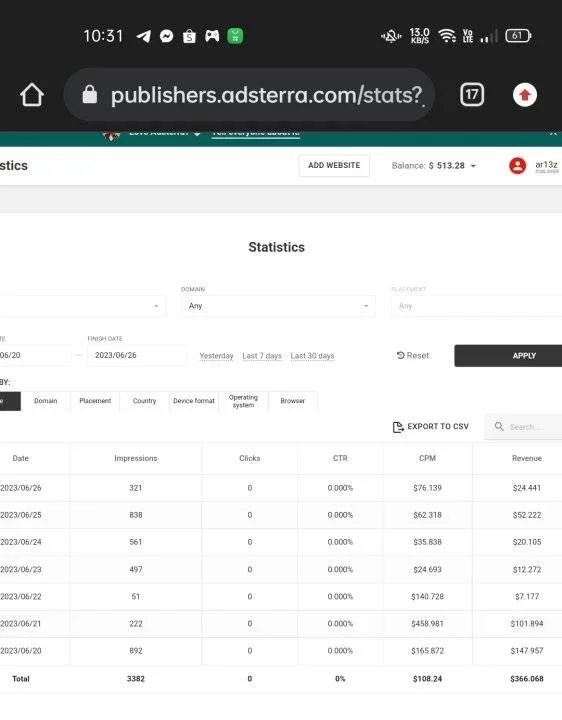Tap the Messenger notification icon
The height and width of the screenshot is (720, 562).
pyautogui.click(x=167, y=36)
